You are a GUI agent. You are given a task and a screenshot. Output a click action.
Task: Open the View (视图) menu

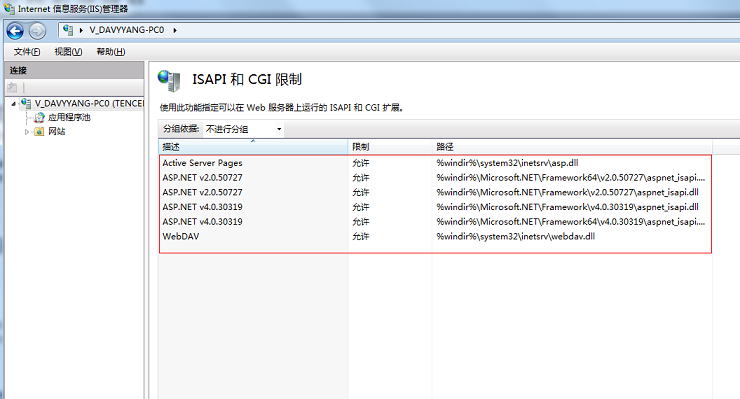click(68, 51)
